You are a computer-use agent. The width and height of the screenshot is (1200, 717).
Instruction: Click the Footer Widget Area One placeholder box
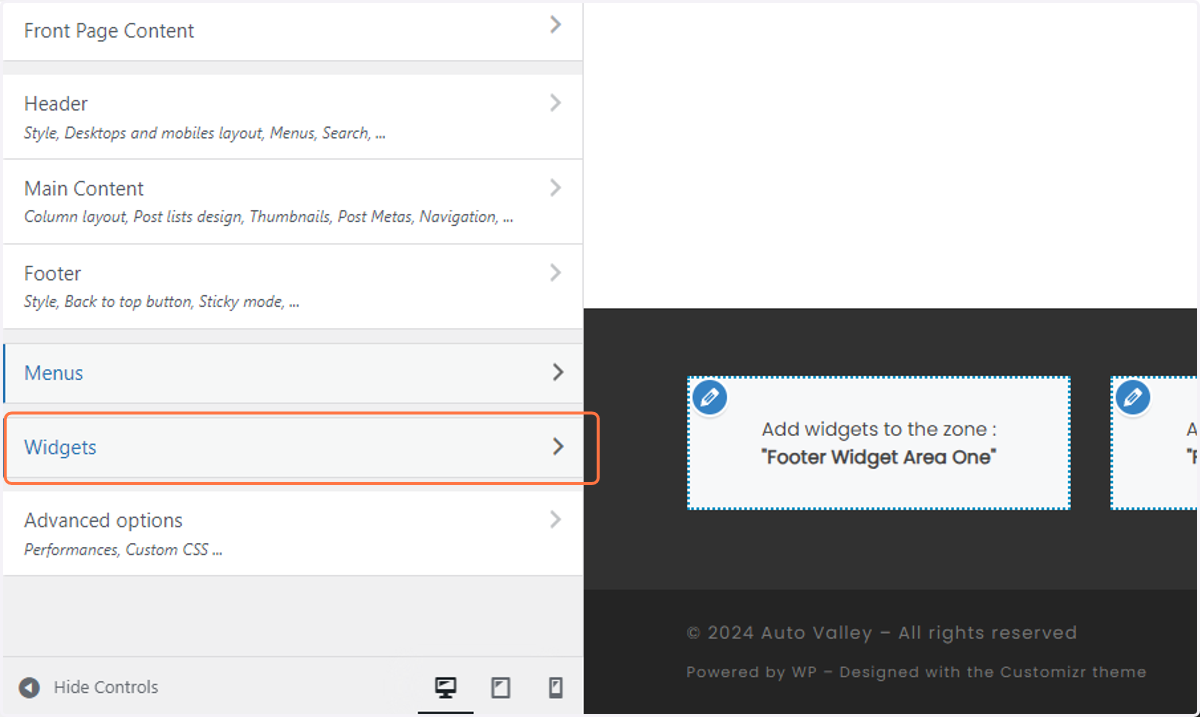(x=879, y=443)
